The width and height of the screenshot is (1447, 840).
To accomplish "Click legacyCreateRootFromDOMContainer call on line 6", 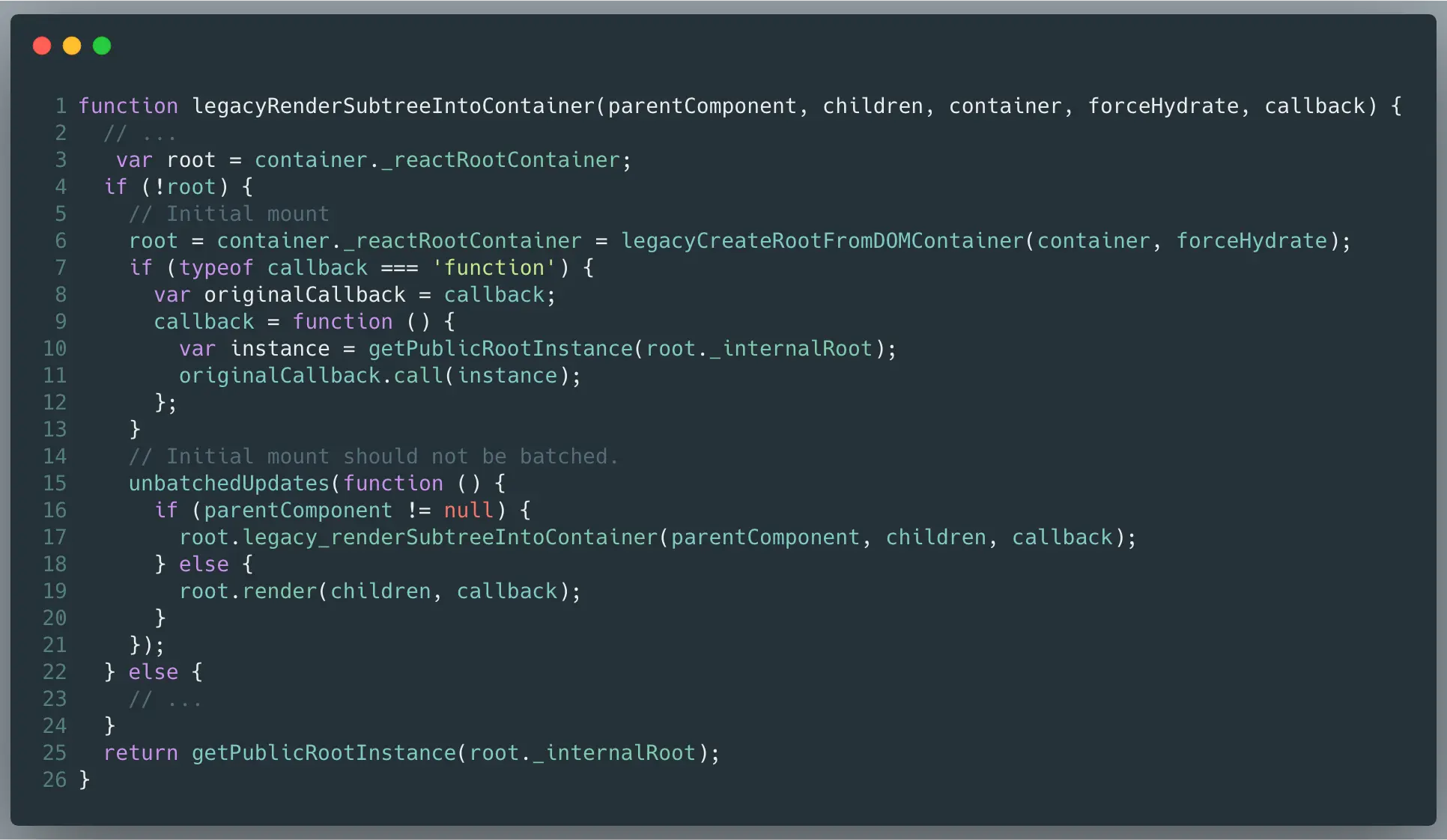I will 822,241.
